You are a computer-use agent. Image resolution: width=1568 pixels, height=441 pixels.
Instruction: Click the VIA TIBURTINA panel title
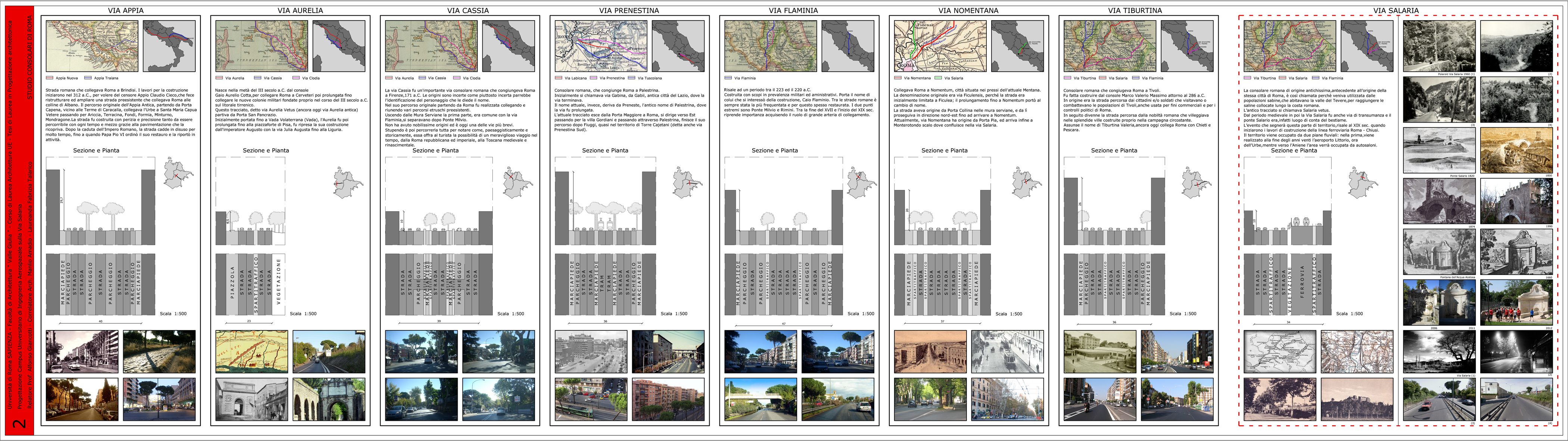(1135, 10)
